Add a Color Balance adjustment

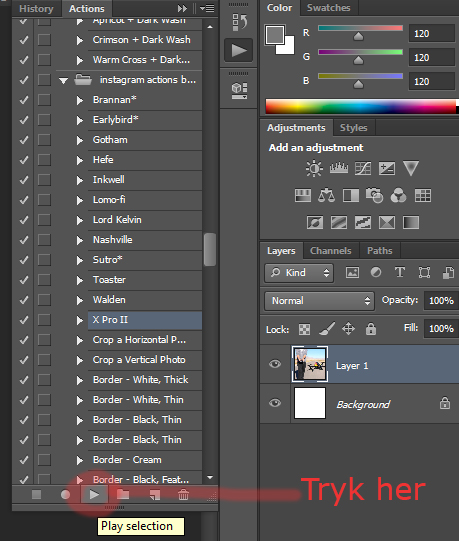[326, 196]
